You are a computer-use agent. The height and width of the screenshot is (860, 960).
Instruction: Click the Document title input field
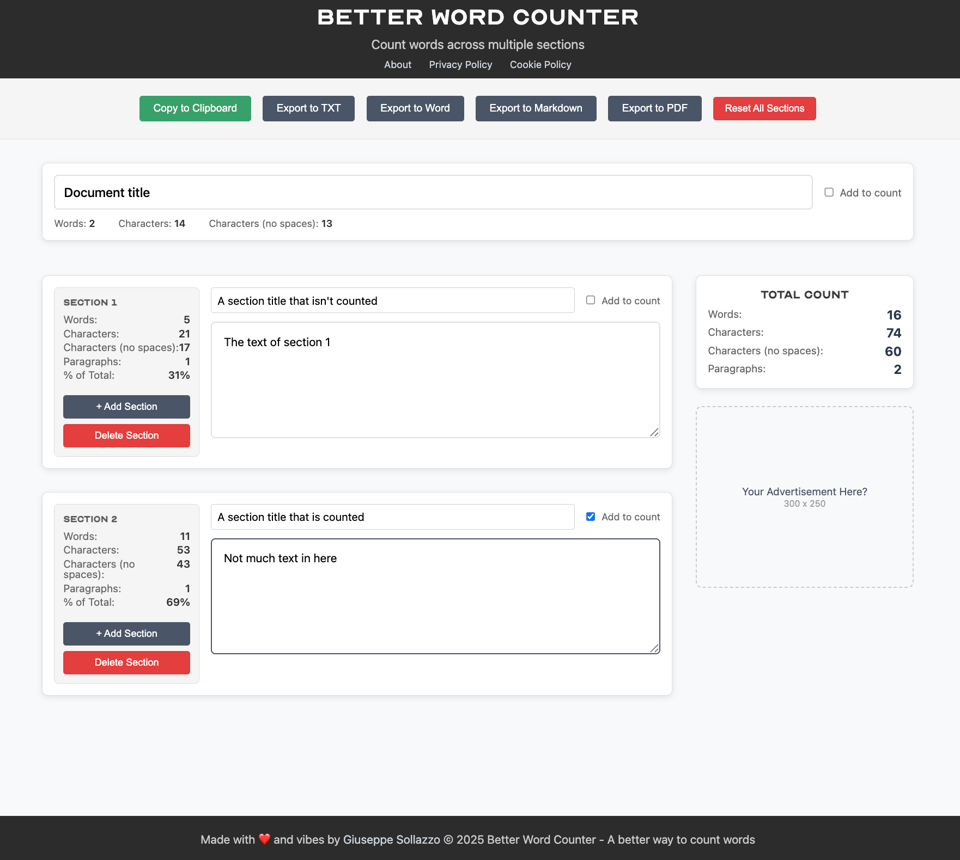(432, 192)
